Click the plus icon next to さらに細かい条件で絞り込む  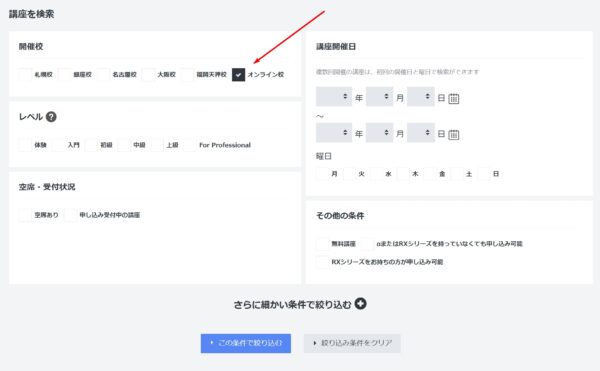point(360,304)
